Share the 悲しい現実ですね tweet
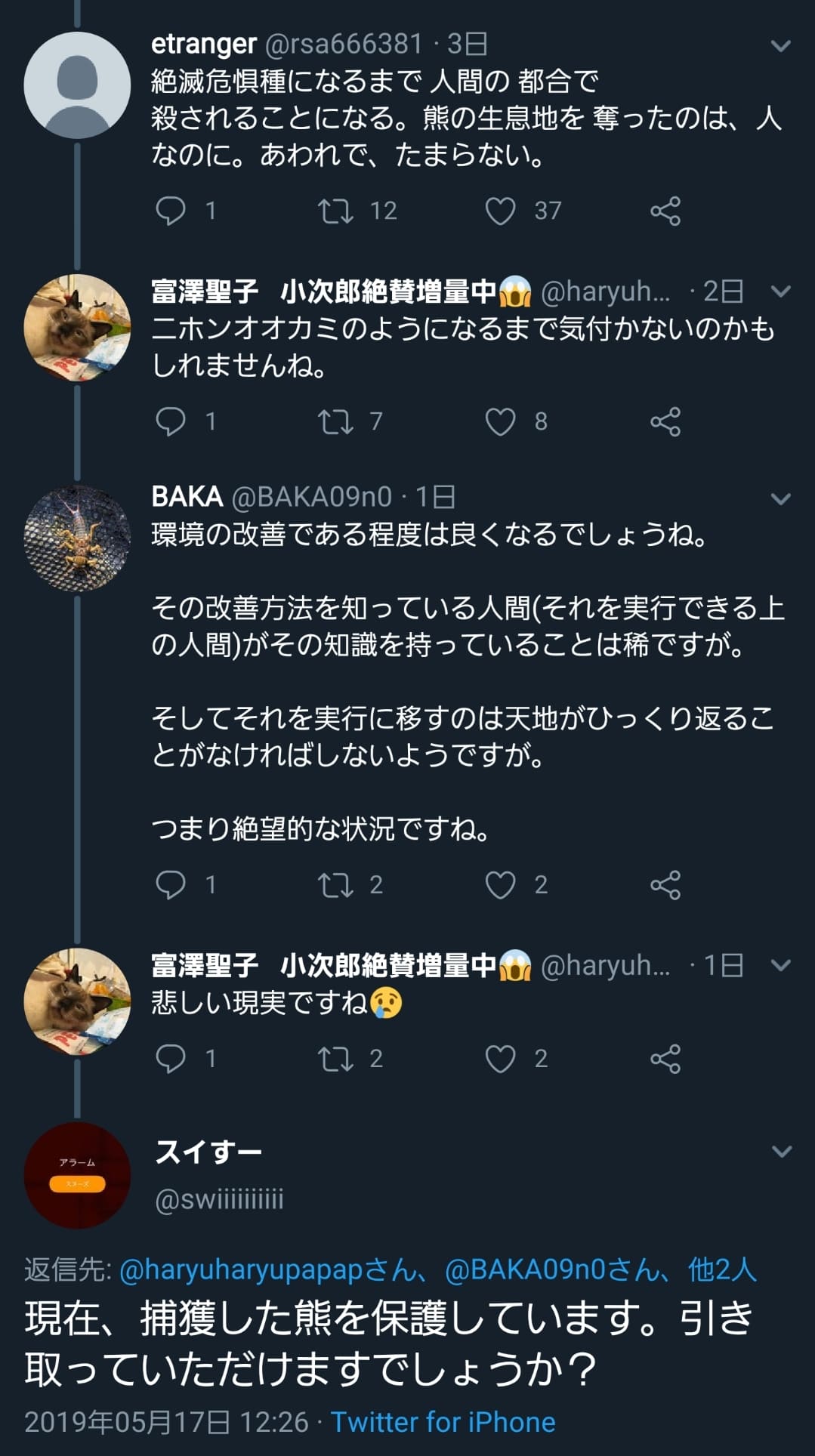The image size is (815, 1456). [665, 1059]
